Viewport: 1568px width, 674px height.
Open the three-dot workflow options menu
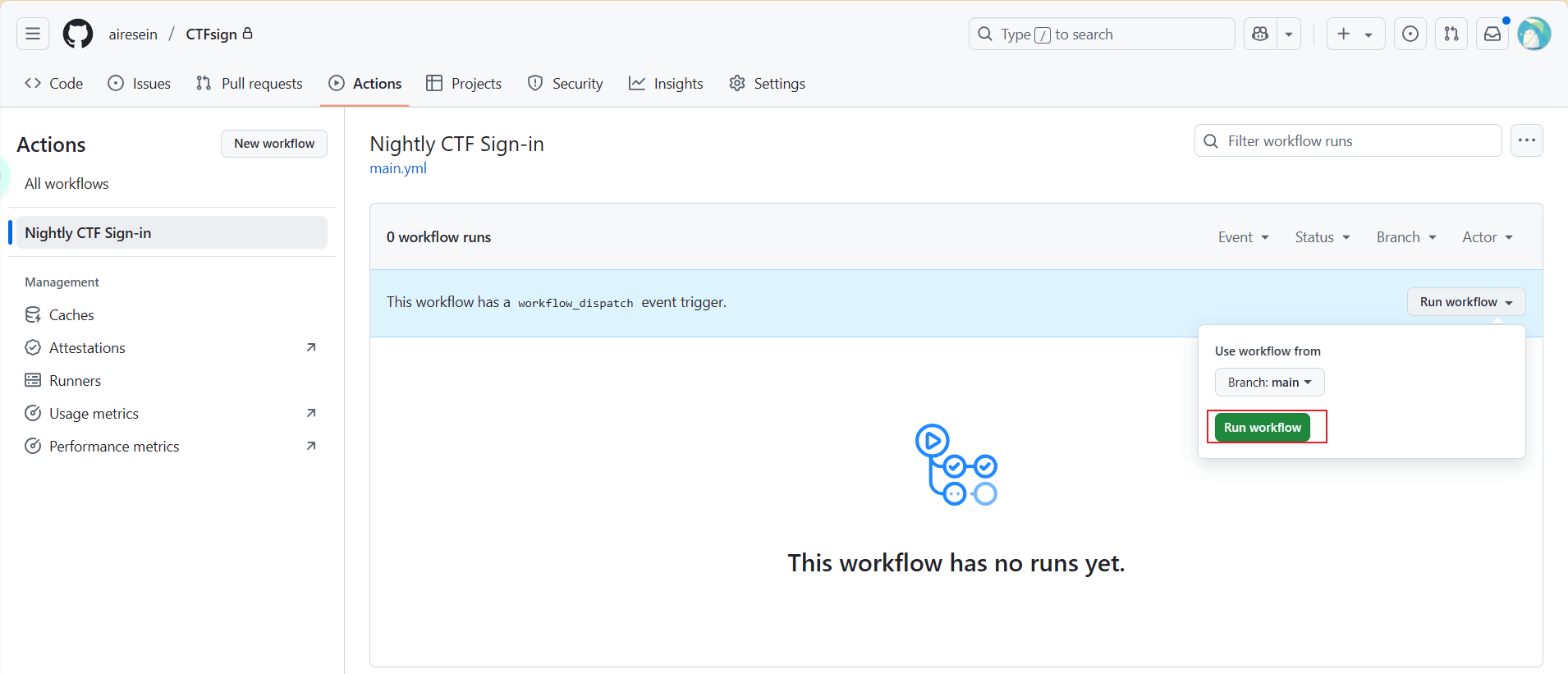(x=1526, y=140)
